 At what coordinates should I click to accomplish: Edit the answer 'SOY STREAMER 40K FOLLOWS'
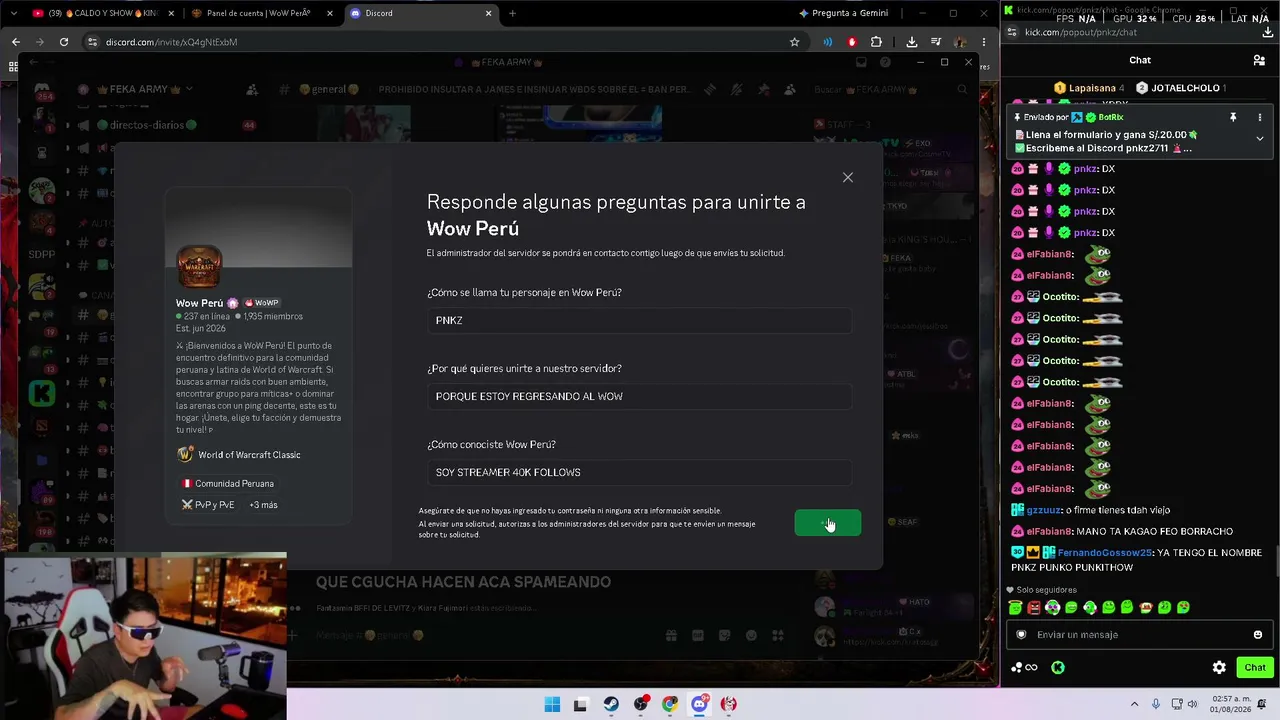(639, 472)
